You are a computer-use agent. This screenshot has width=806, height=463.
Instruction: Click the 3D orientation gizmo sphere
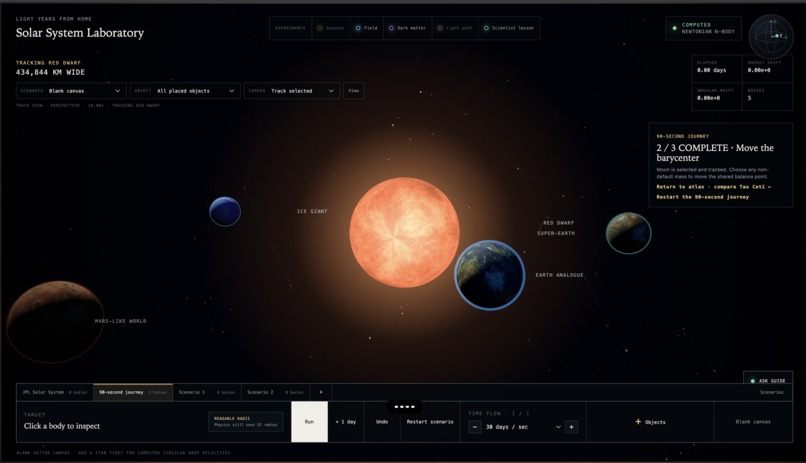click(x=771, y=36)
